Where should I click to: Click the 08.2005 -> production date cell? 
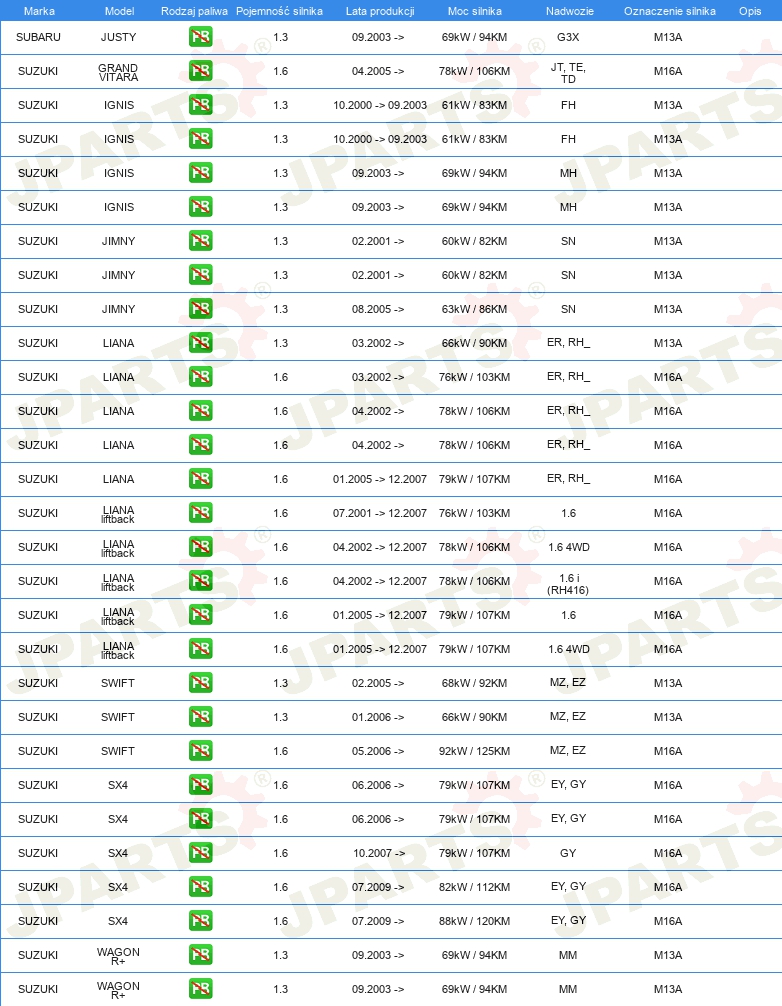(x=378, y=309)
